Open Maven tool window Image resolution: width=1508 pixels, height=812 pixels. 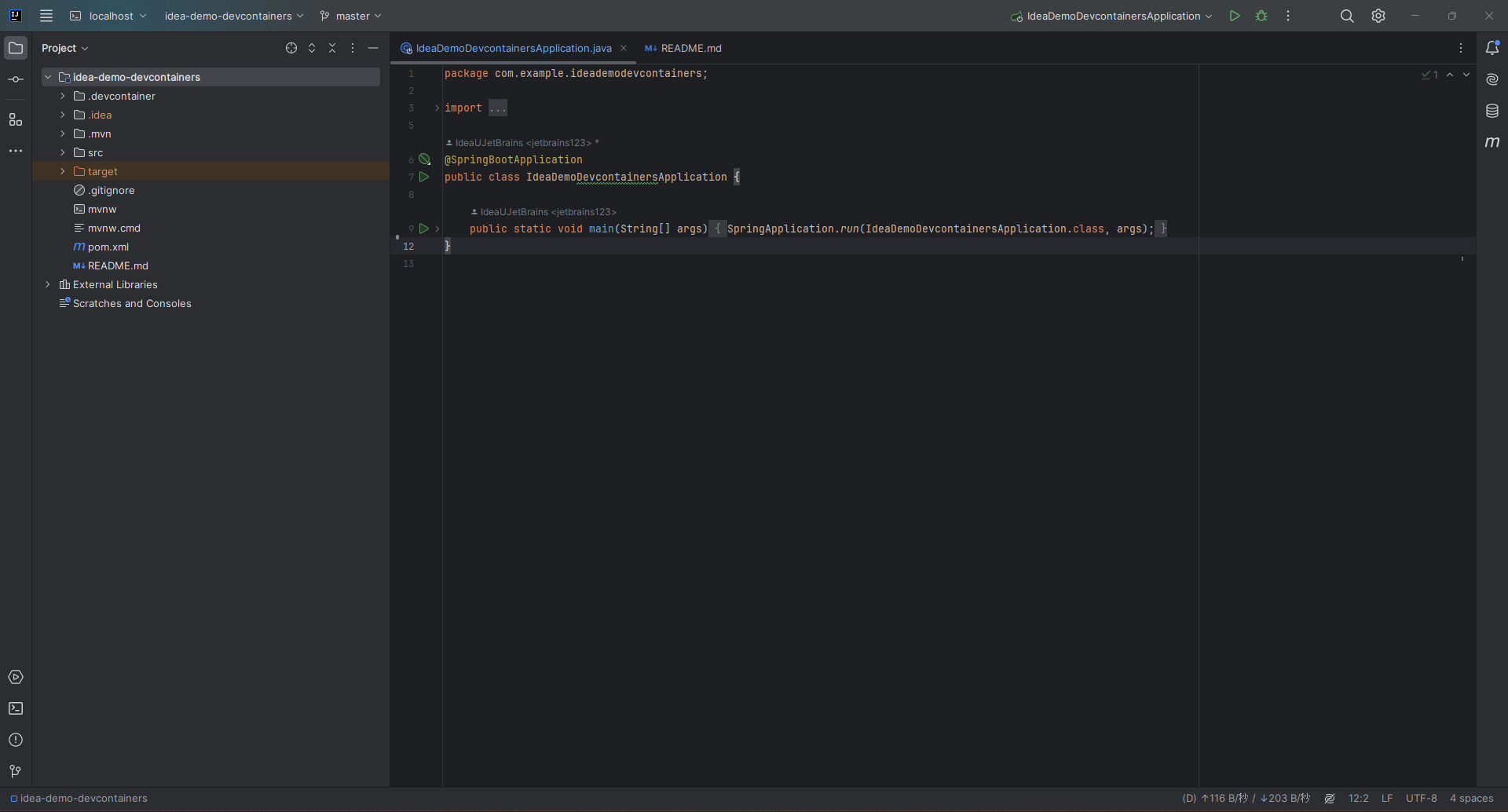pyautogui.click(x=1492, y=142)
